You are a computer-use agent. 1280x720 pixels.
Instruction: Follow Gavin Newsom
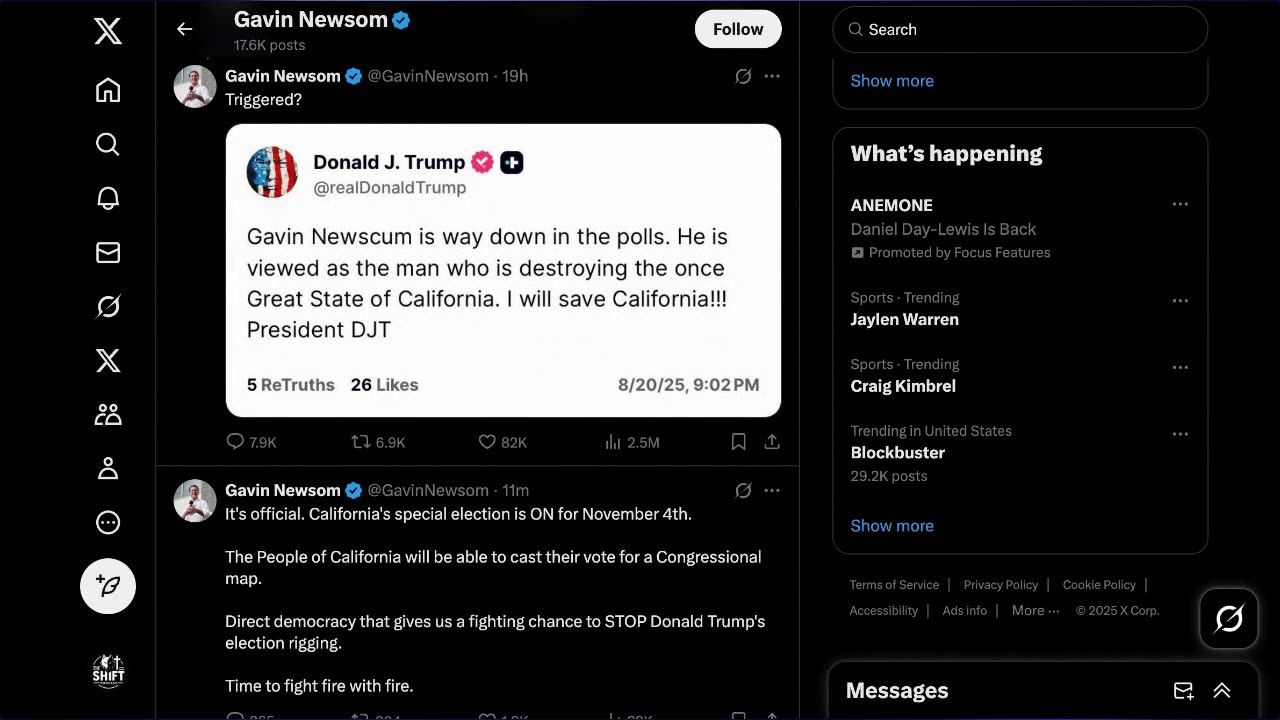738,29
